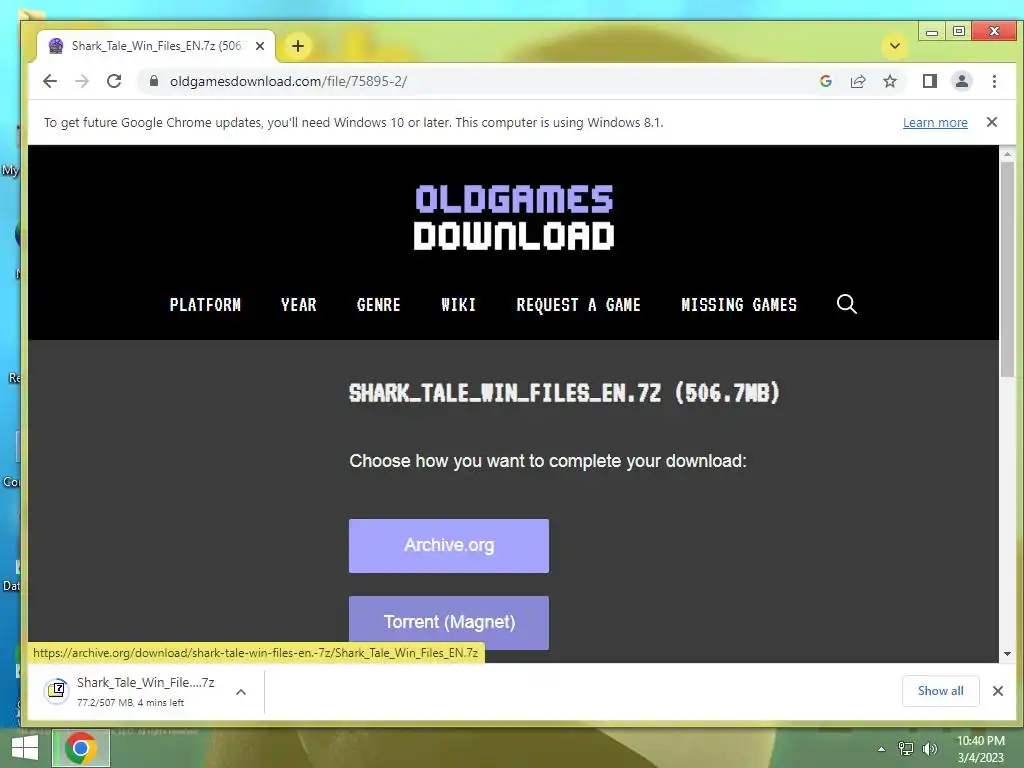
Task: Click Show all downloads
Action: pos(940,691)
